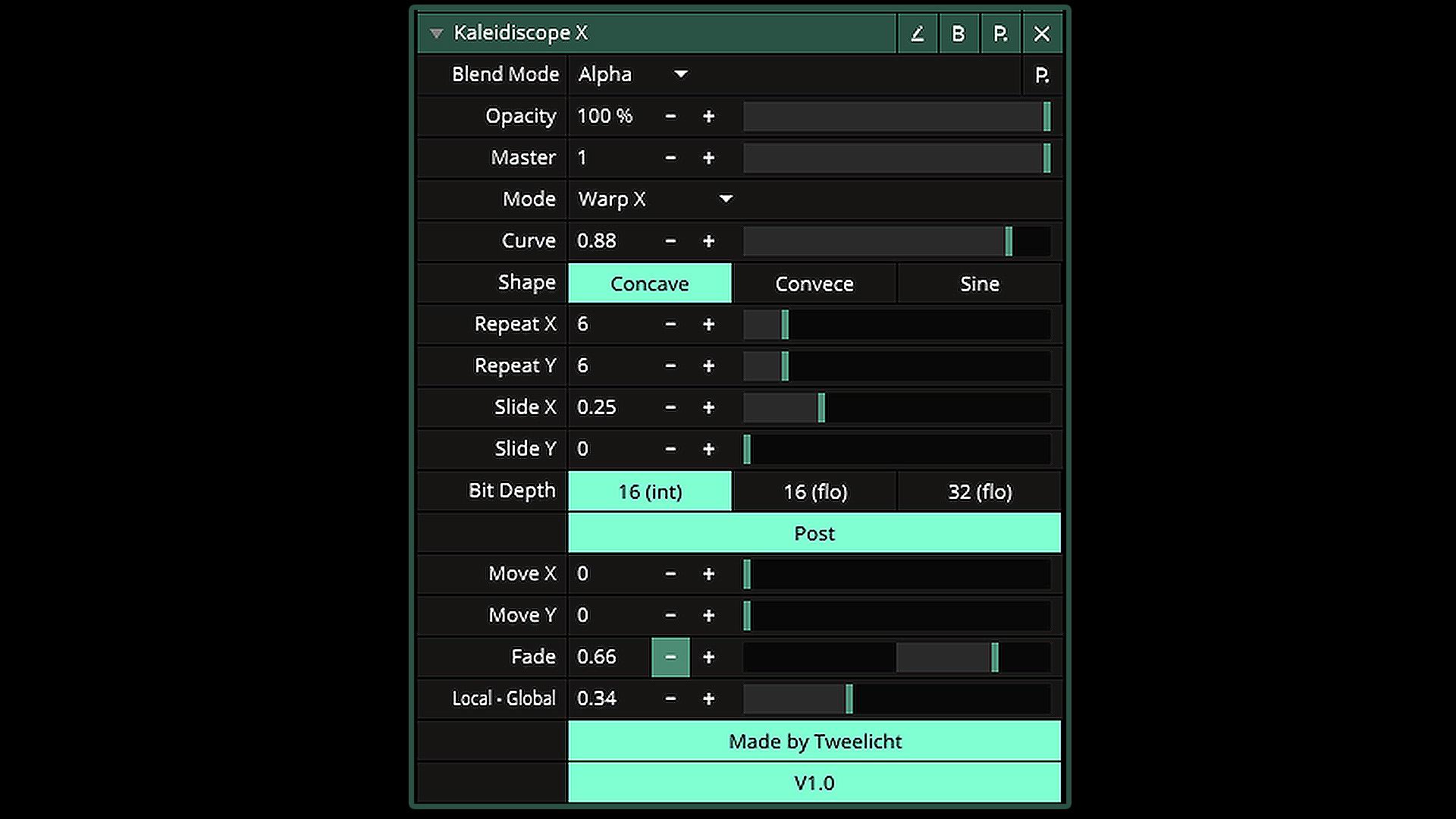
Task: Select the Concave shape option
Action: pyautogui.click(x=650, y=284)
